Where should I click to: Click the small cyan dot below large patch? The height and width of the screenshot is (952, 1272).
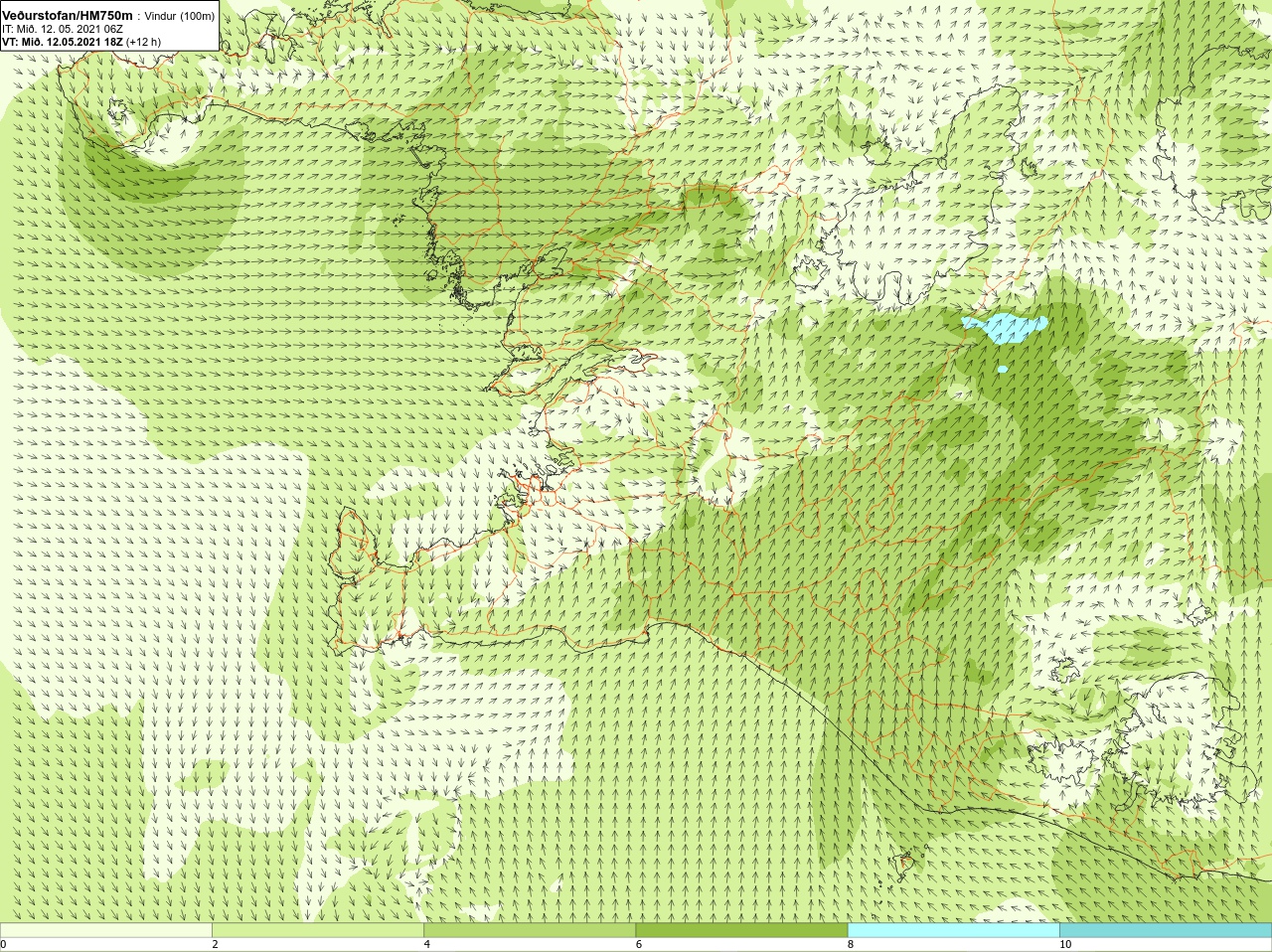click(1002, 370)
